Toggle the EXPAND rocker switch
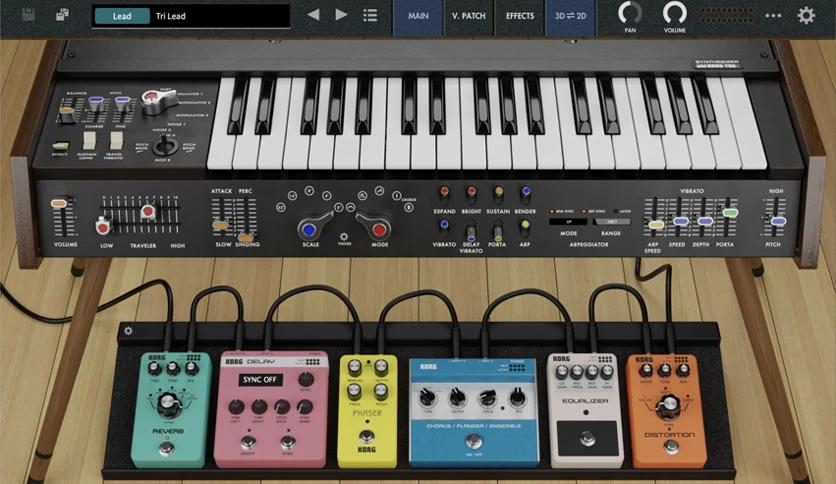The image size is (836, 484). tap(444, 195)
